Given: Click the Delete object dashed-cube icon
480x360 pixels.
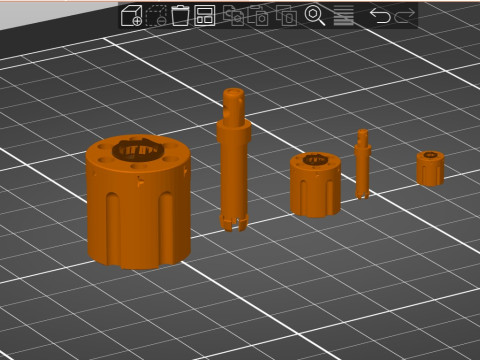Looking at the screenshot, I should [x=156, y=15].
